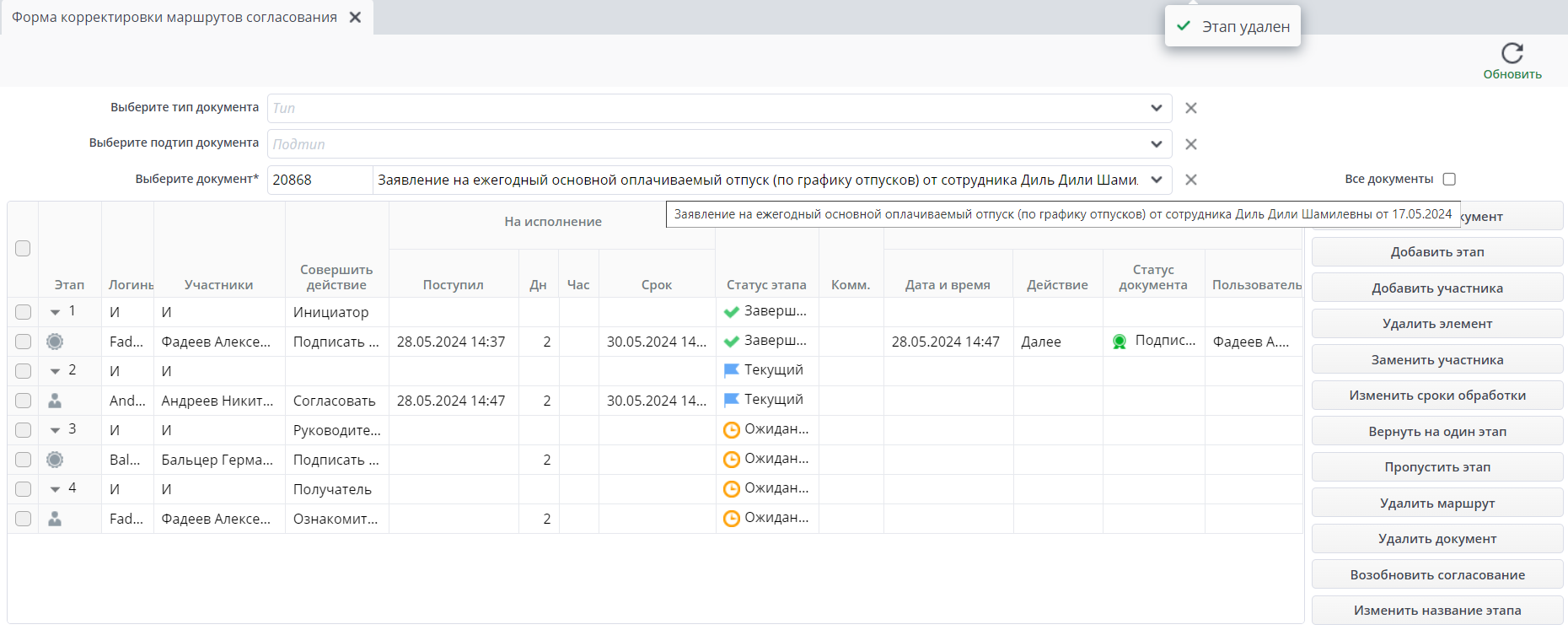Image resolution: width=1568 pixels, height=630 pixels.
Task: Collapse stage 2 in the route tree
Action: (55, 371)
